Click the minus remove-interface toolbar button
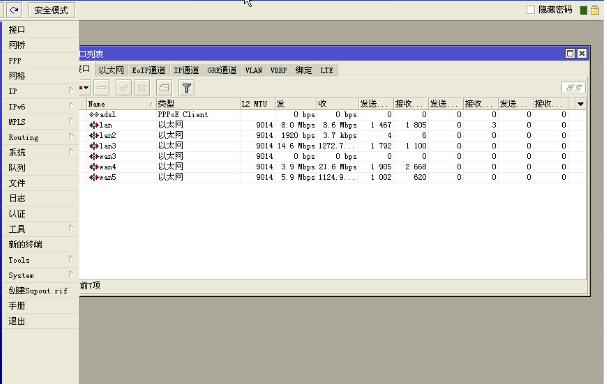607x384 pixels. [x=102, y=88]
